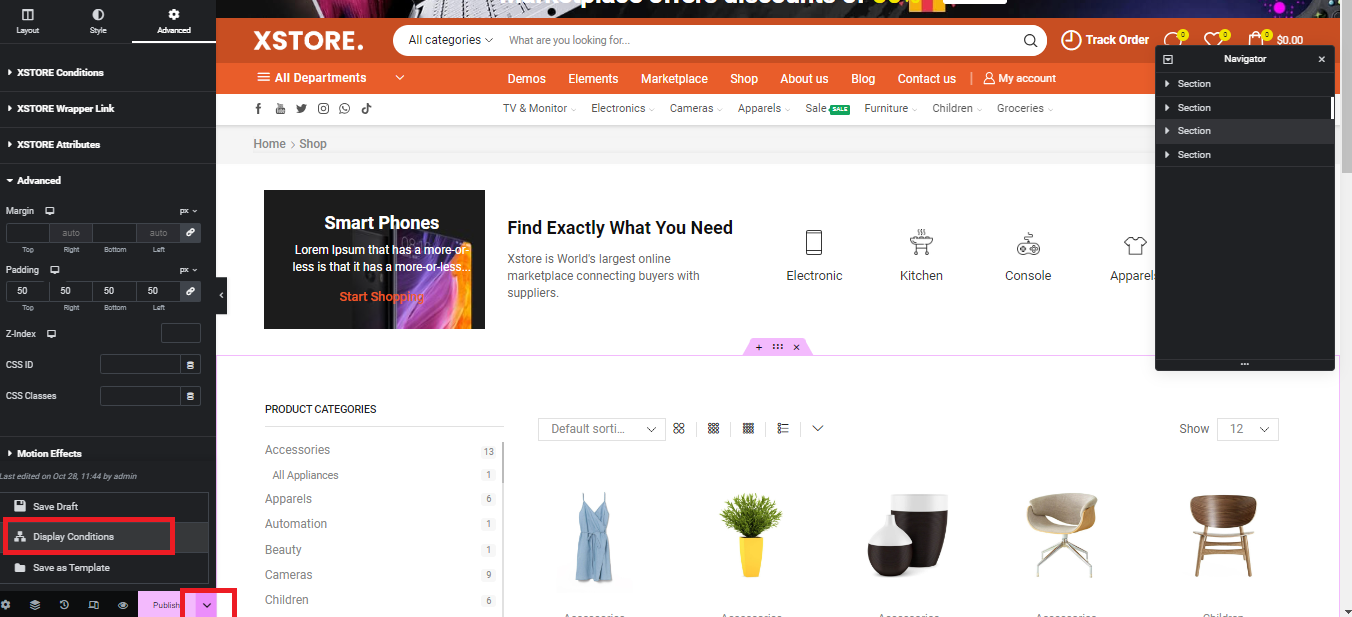Open editor settings gear icon
Screen dimensions: 1352x617
(6, 605)
